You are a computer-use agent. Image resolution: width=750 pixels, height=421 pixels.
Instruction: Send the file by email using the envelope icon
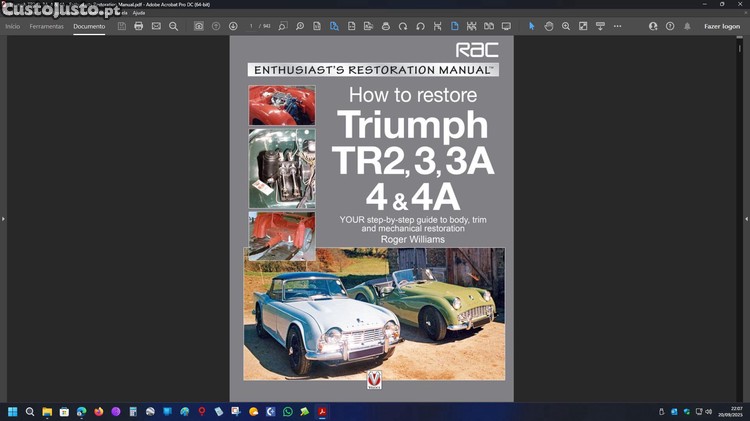[x=156, y=26]
